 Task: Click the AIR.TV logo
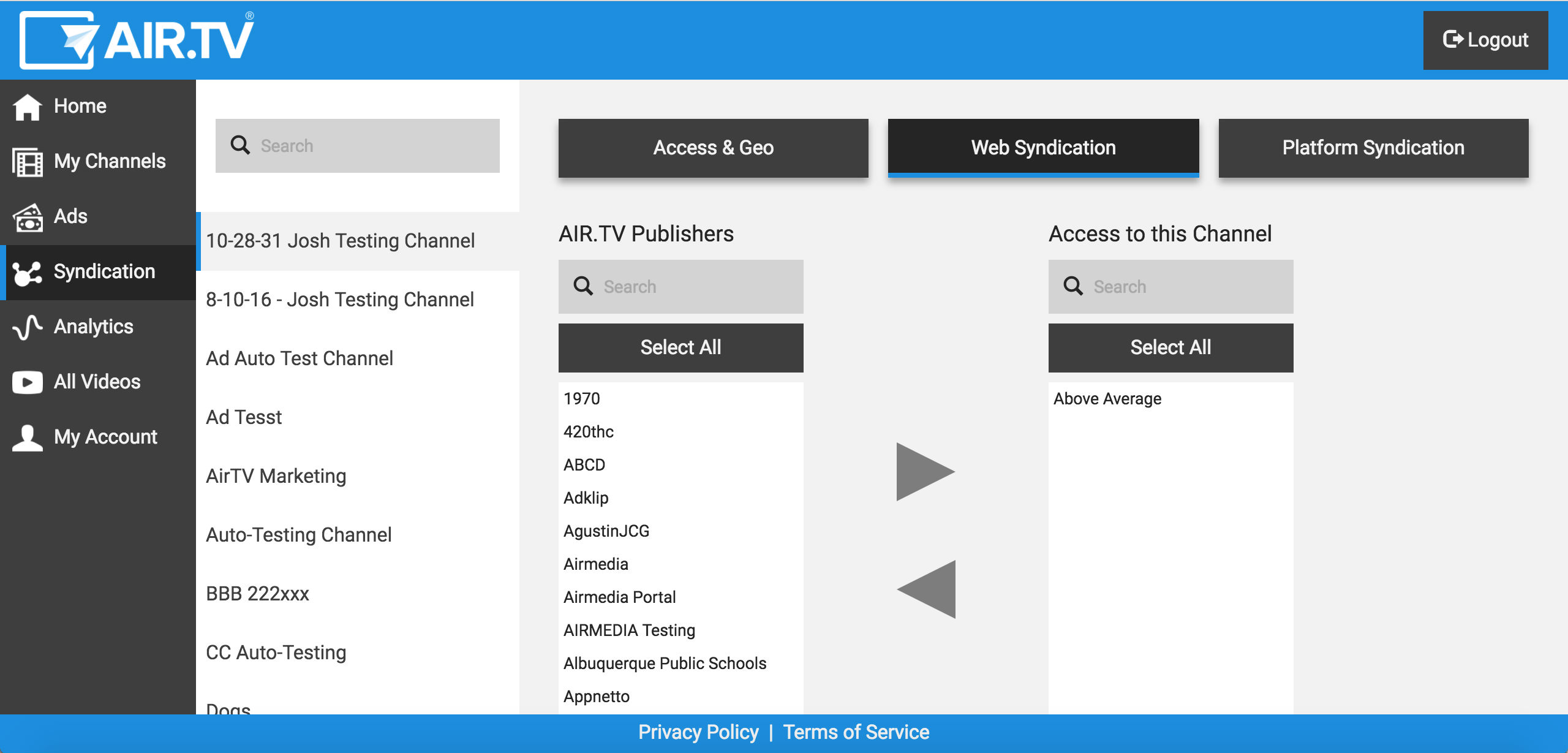pos(137,39)
